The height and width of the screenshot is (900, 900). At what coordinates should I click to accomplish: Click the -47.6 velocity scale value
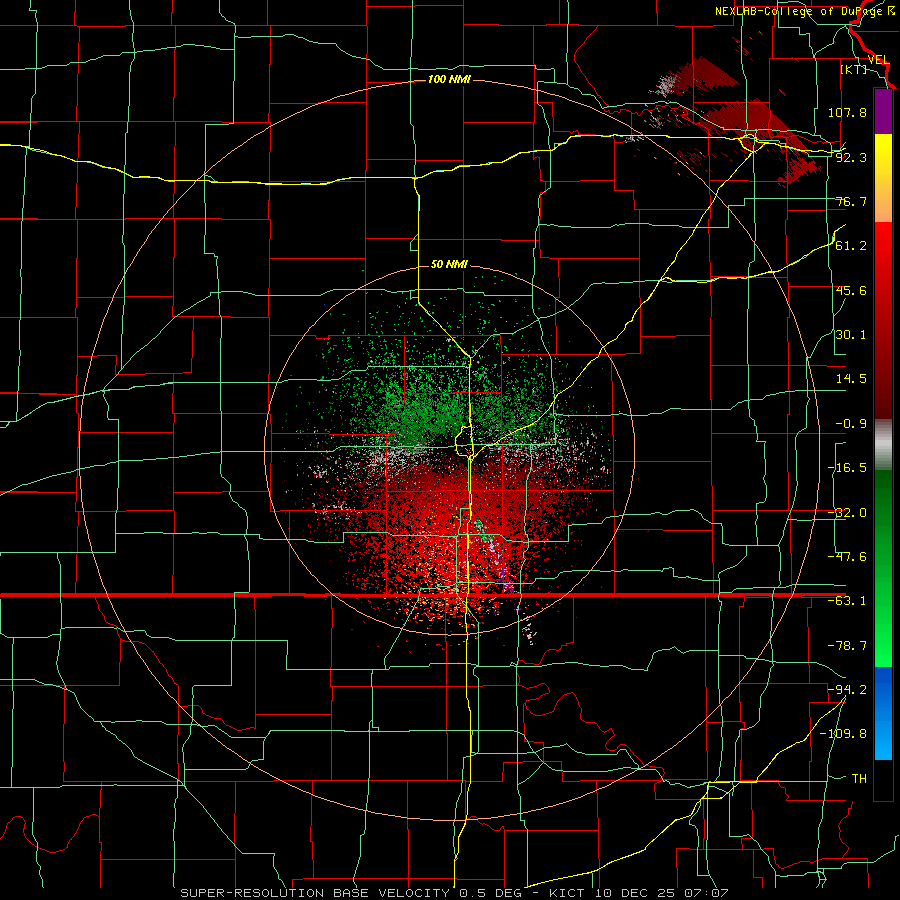pyautogui.click(x=847, y=557)
